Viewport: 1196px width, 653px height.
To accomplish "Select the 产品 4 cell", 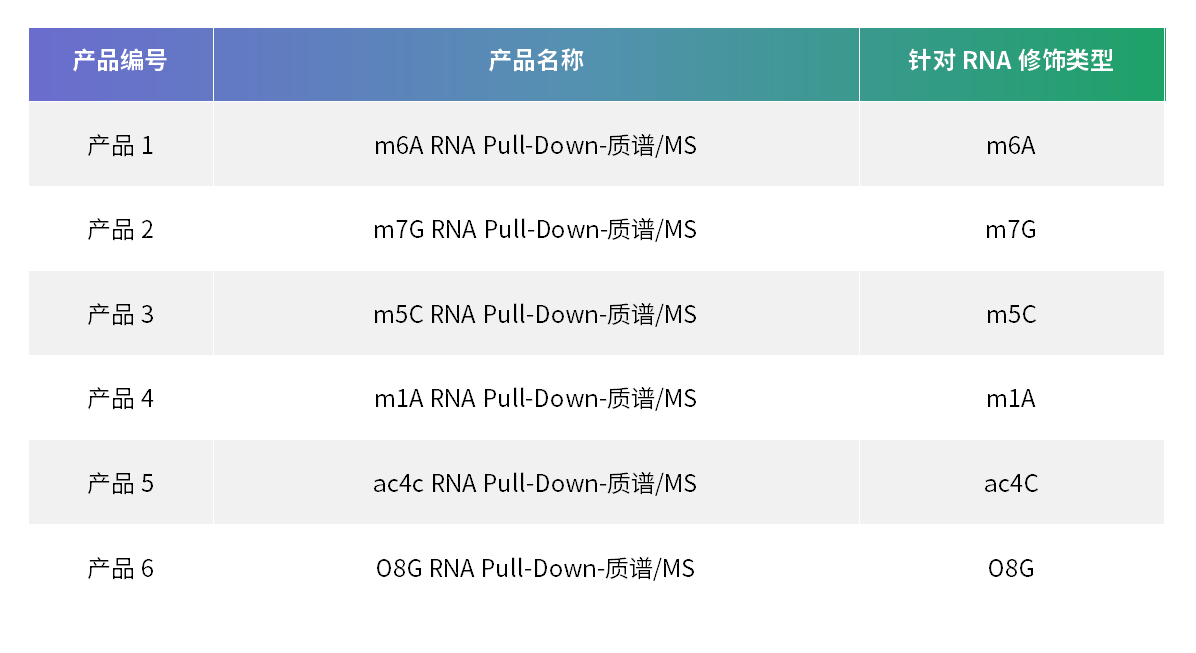I will pos(120,399).
